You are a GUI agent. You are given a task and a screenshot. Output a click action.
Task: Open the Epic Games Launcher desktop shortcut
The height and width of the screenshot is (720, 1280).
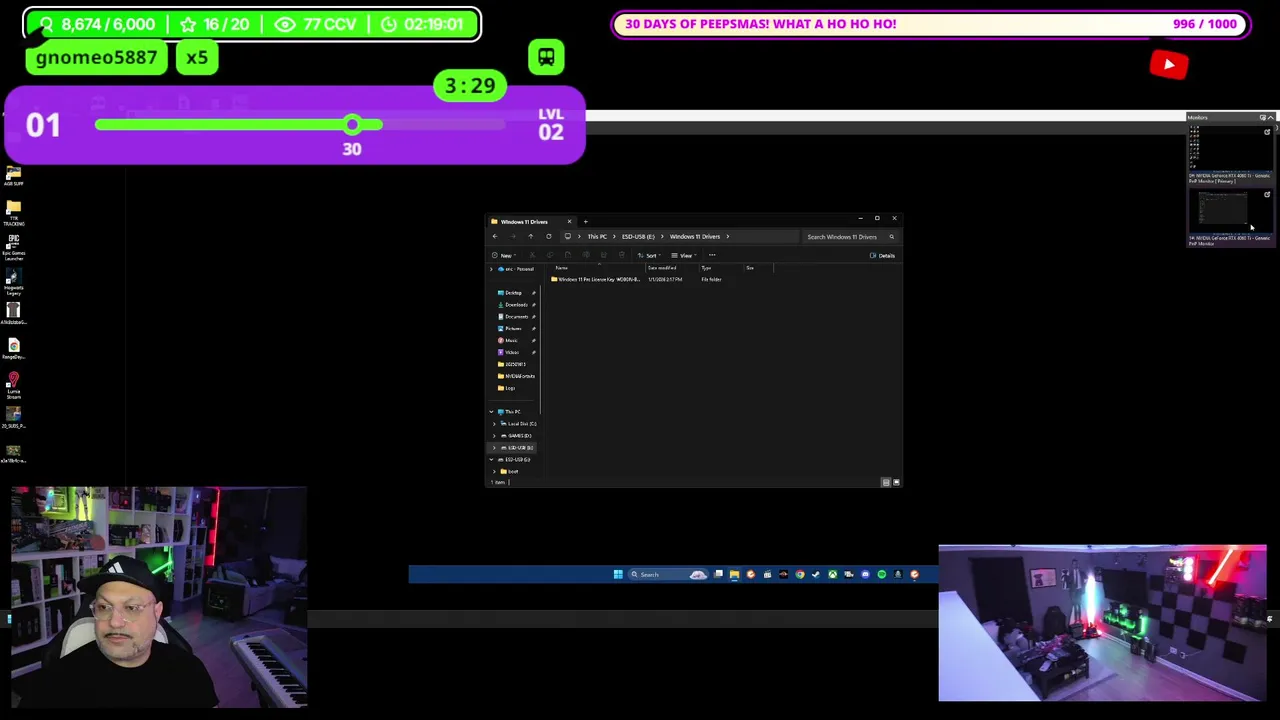coord(14,247)
